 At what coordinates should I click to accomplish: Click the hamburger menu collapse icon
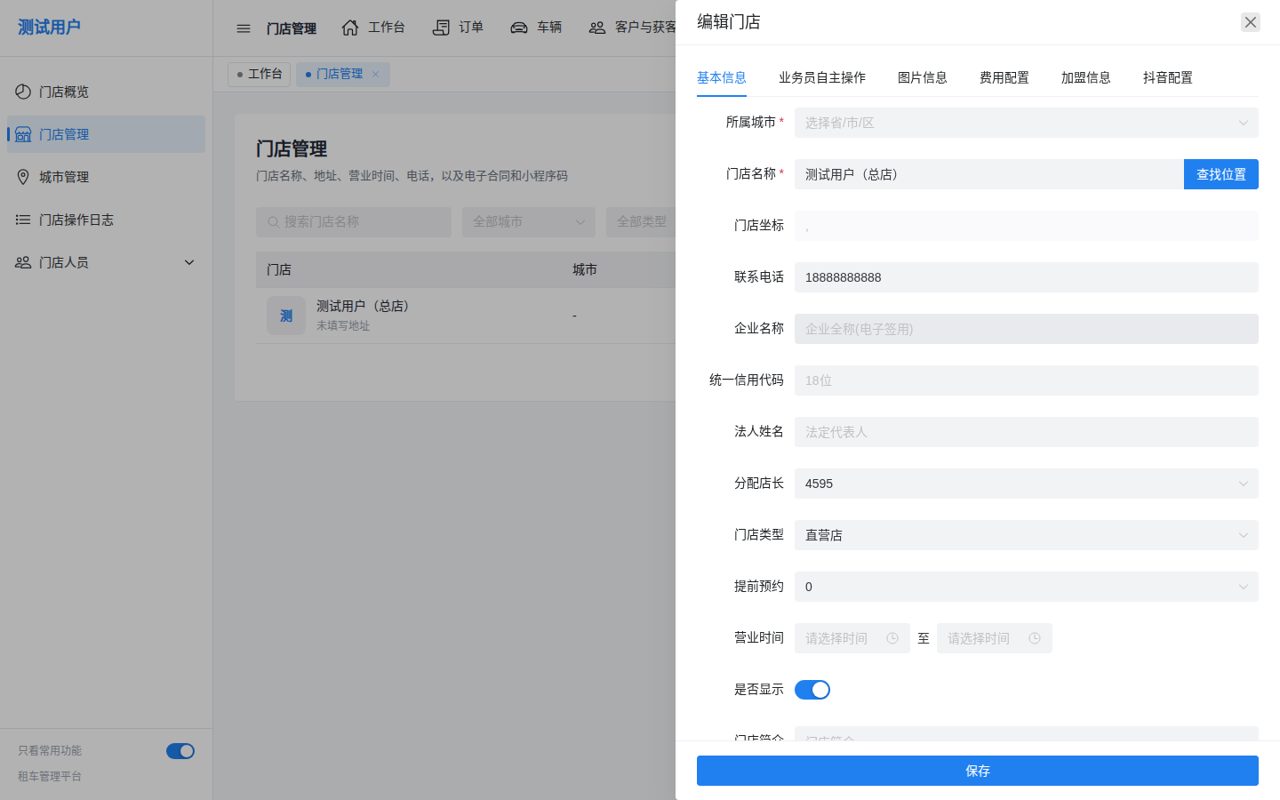click(243, 28)
